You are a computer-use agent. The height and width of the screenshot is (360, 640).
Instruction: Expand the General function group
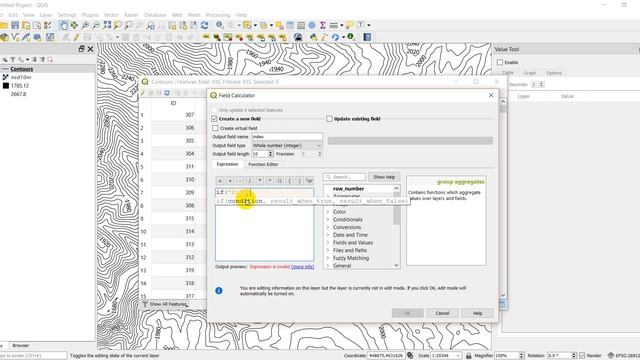click(328, 266)
